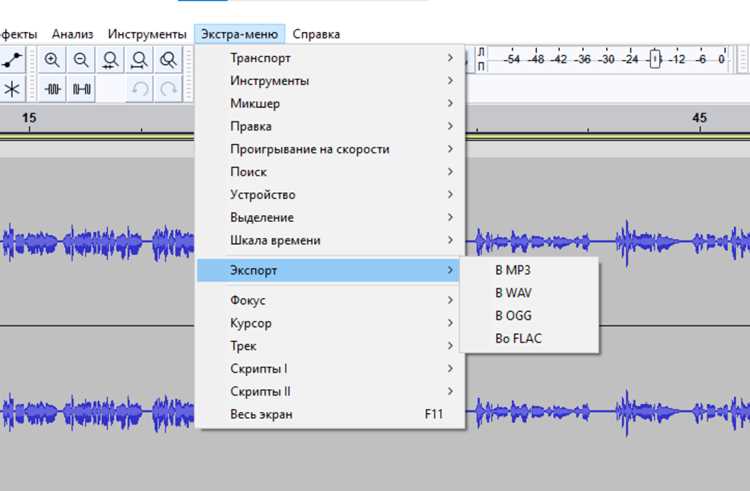Close the Экстра-меню menu bar item
750x491 pixels.
239,34
